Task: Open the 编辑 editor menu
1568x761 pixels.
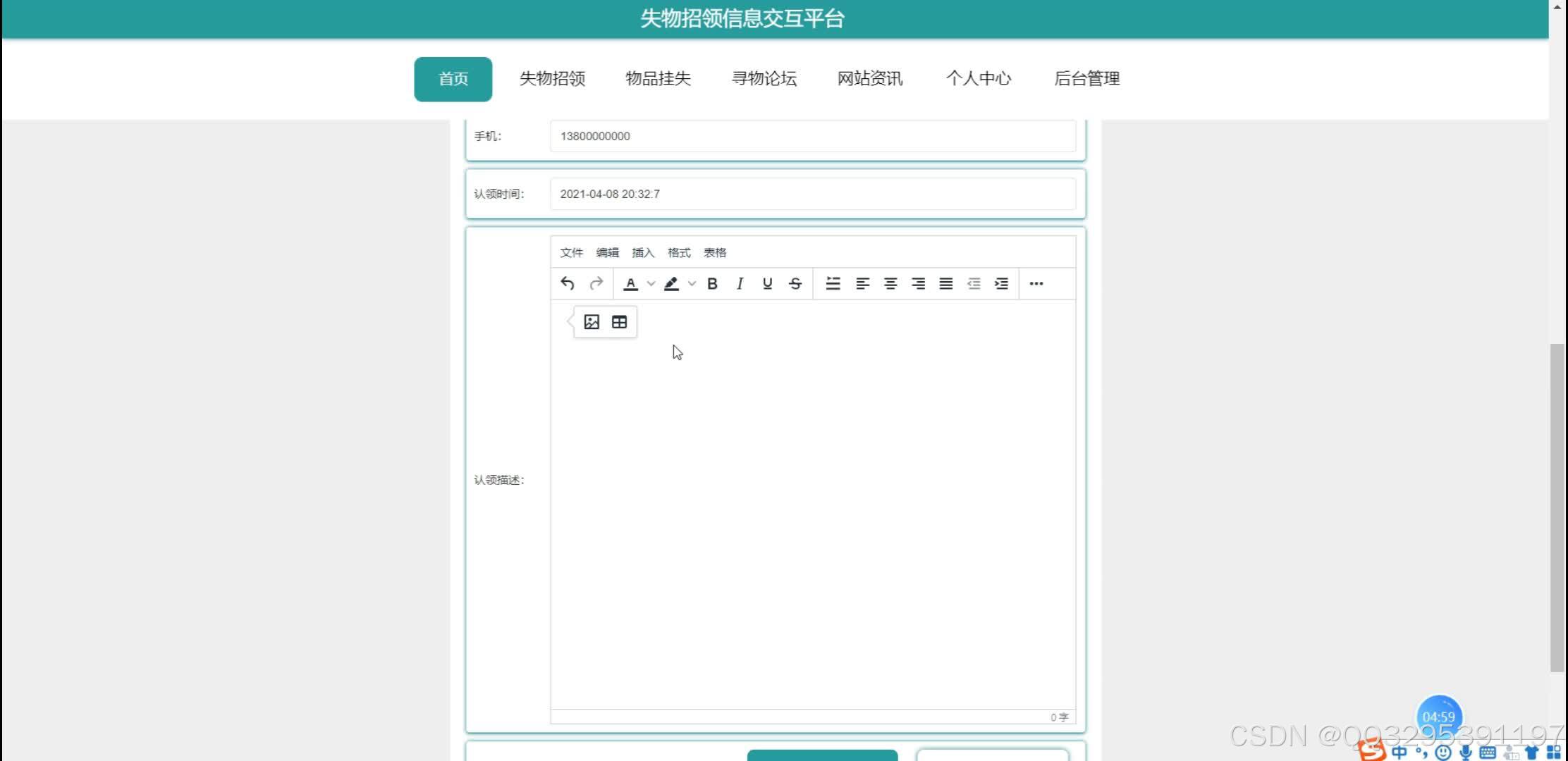Action: tap(607, 252)
